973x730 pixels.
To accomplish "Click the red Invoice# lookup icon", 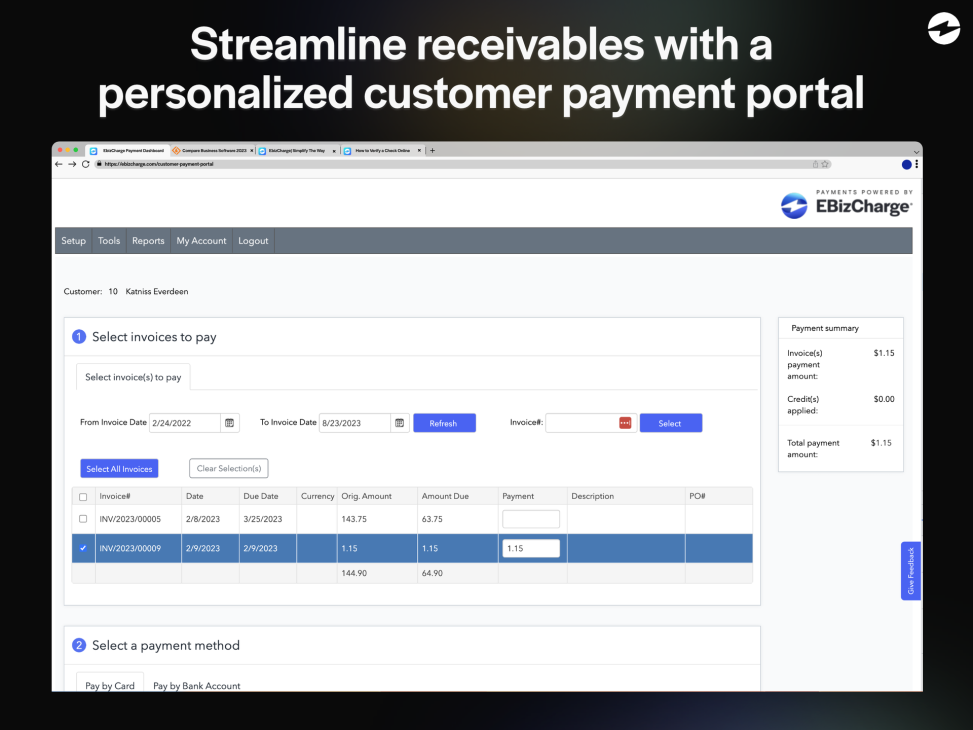I will pyautogui.click(x=625, y=423).
